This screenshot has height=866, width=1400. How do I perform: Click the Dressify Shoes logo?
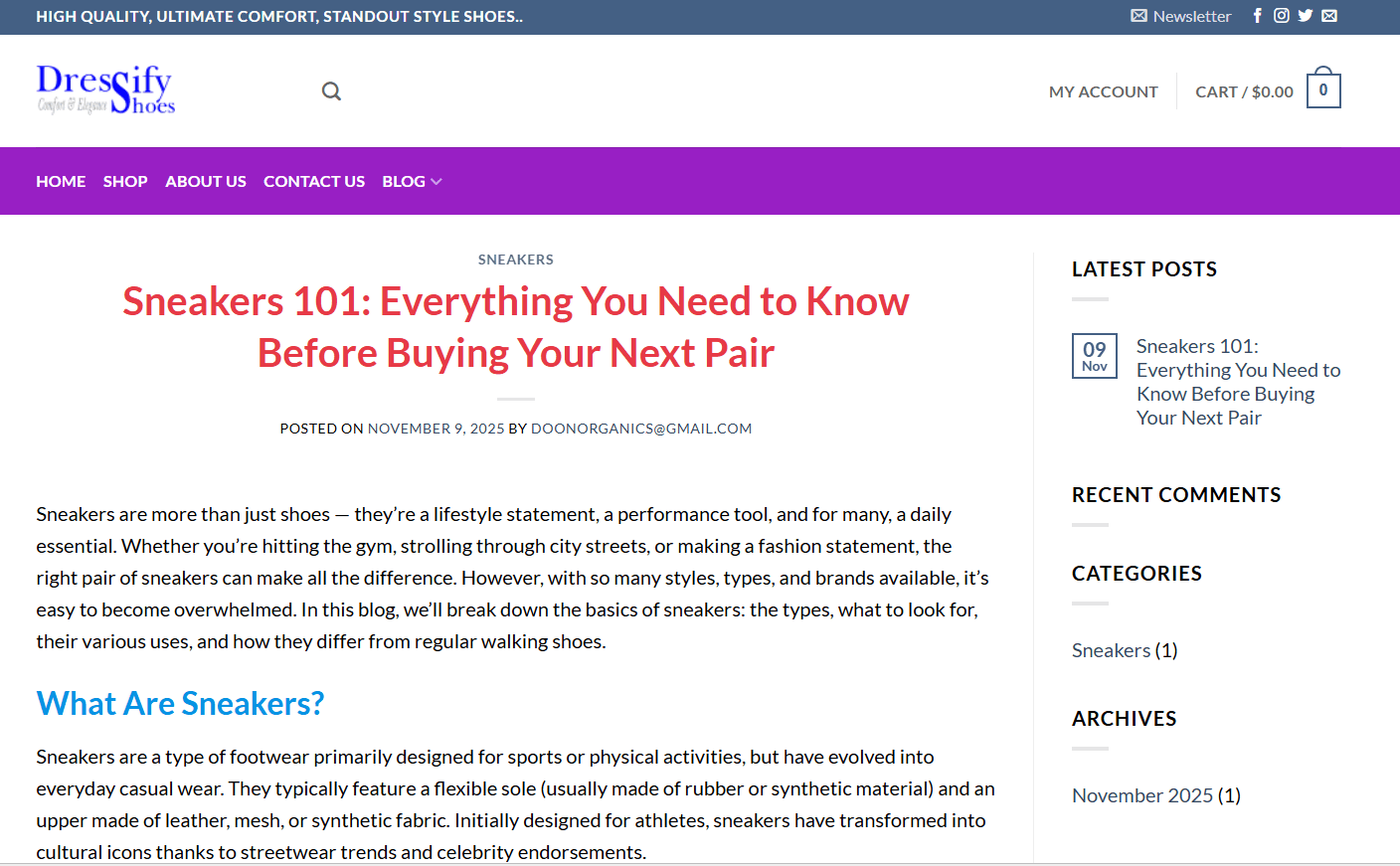point(105,89)
